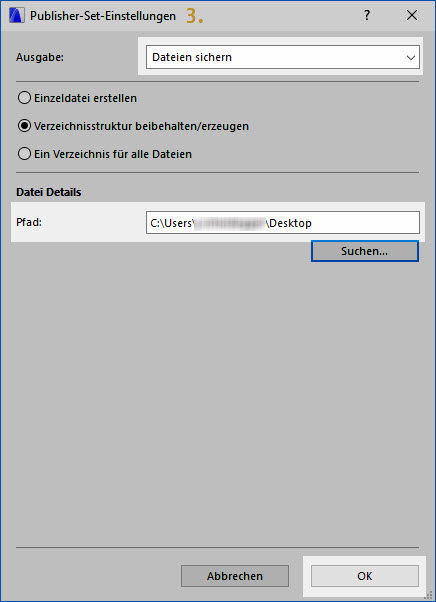Click the Desktop text in the path field
The image size is (436, 602).
tap(291, 223)
